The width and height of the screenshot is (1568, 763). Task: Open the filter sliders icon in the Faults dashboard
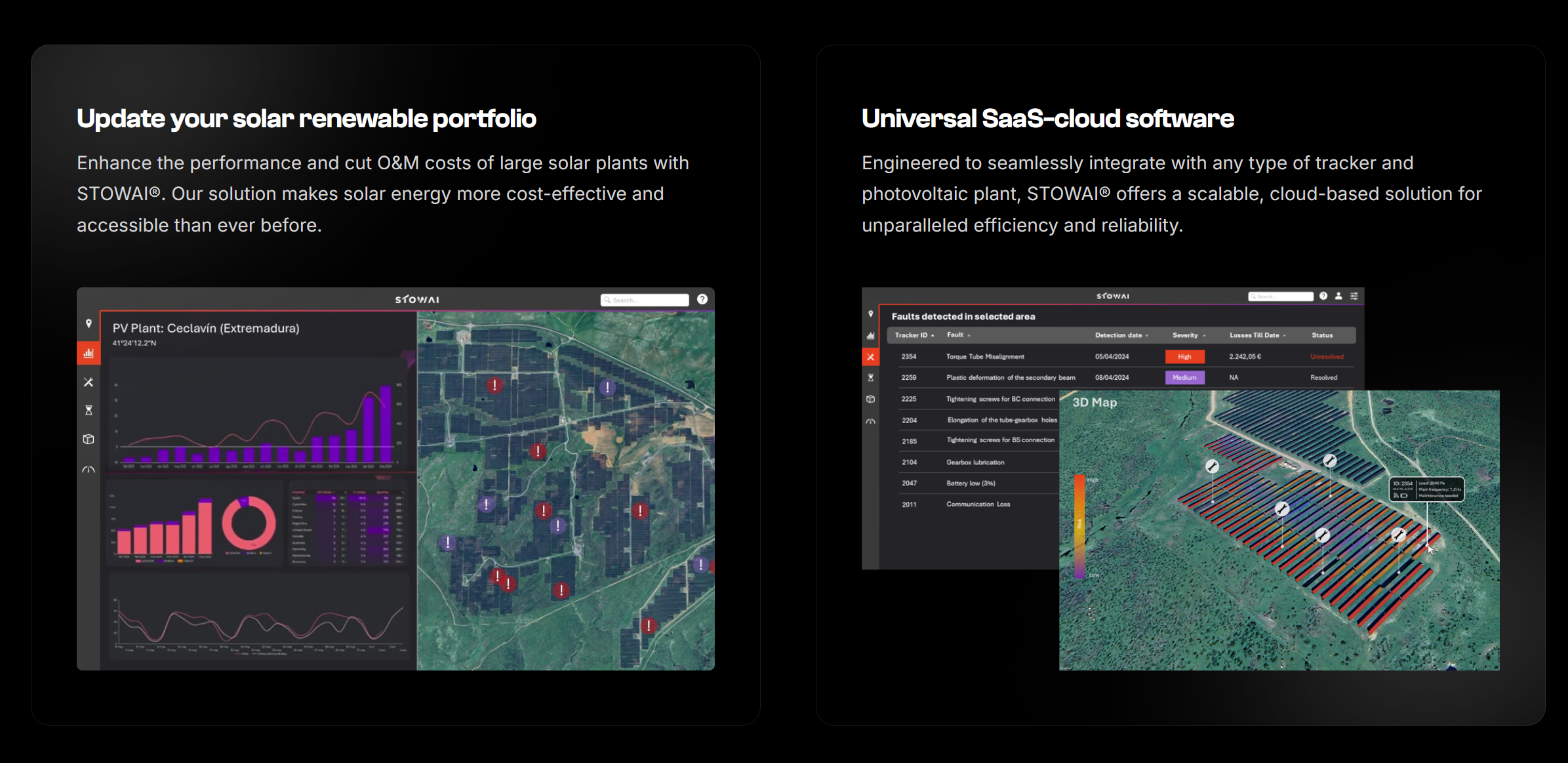[x=1354, y=296]
